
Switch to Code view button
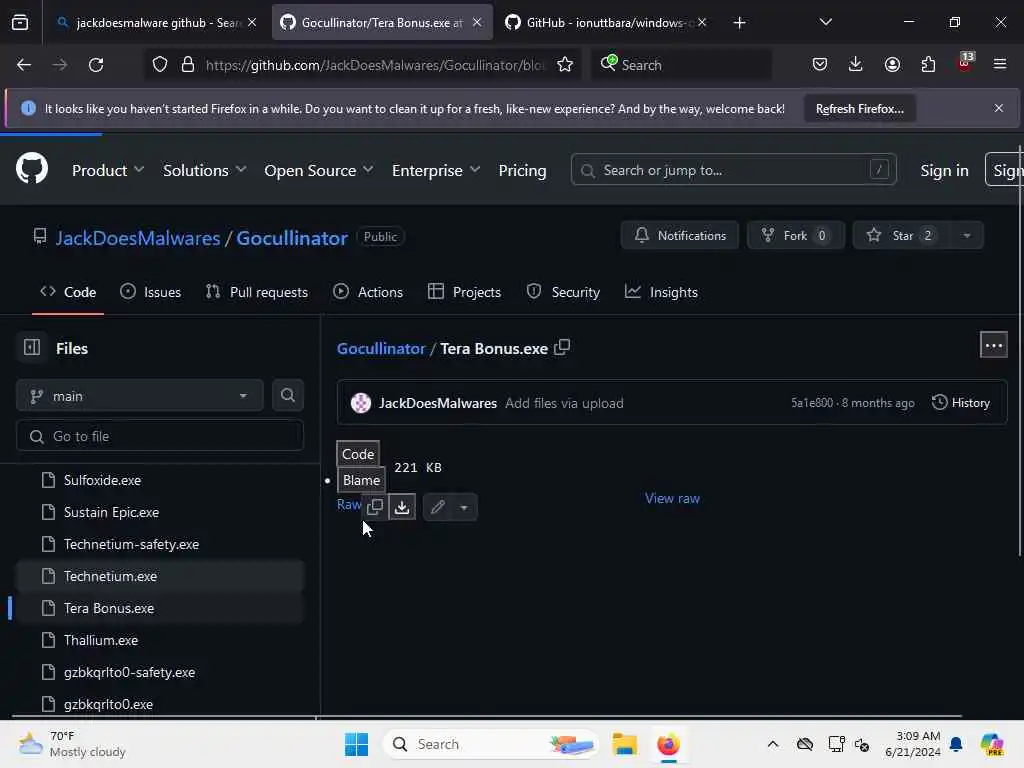point(358,454)
